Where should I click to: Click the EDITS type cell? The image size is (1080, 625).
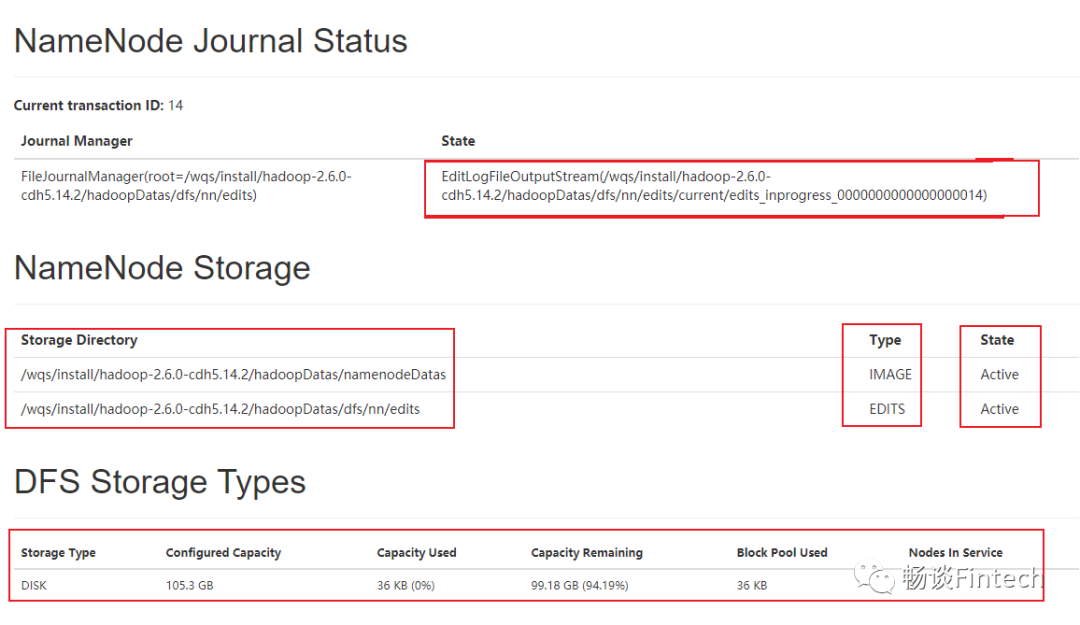(x=889, y=409)
